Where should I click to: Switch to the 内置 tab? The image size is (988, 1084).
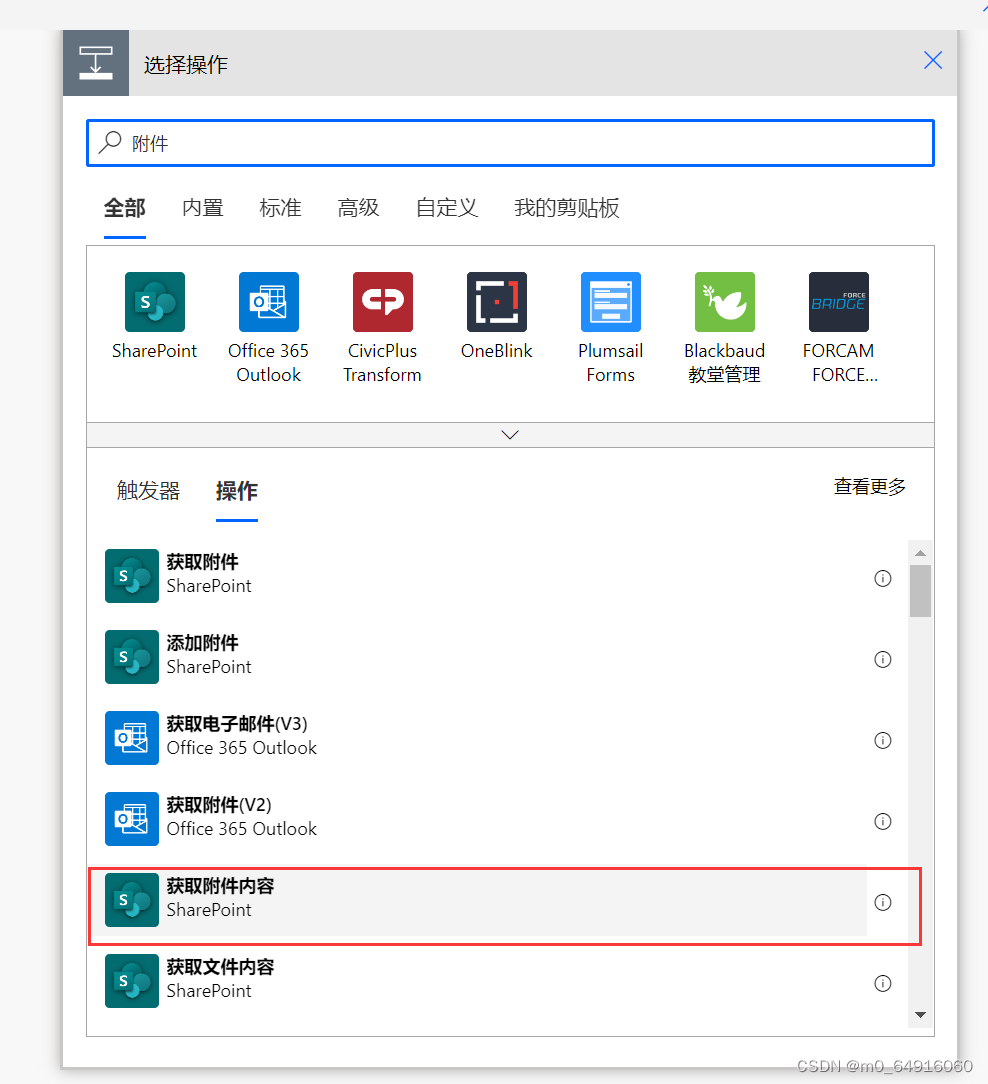click(203, 207)
